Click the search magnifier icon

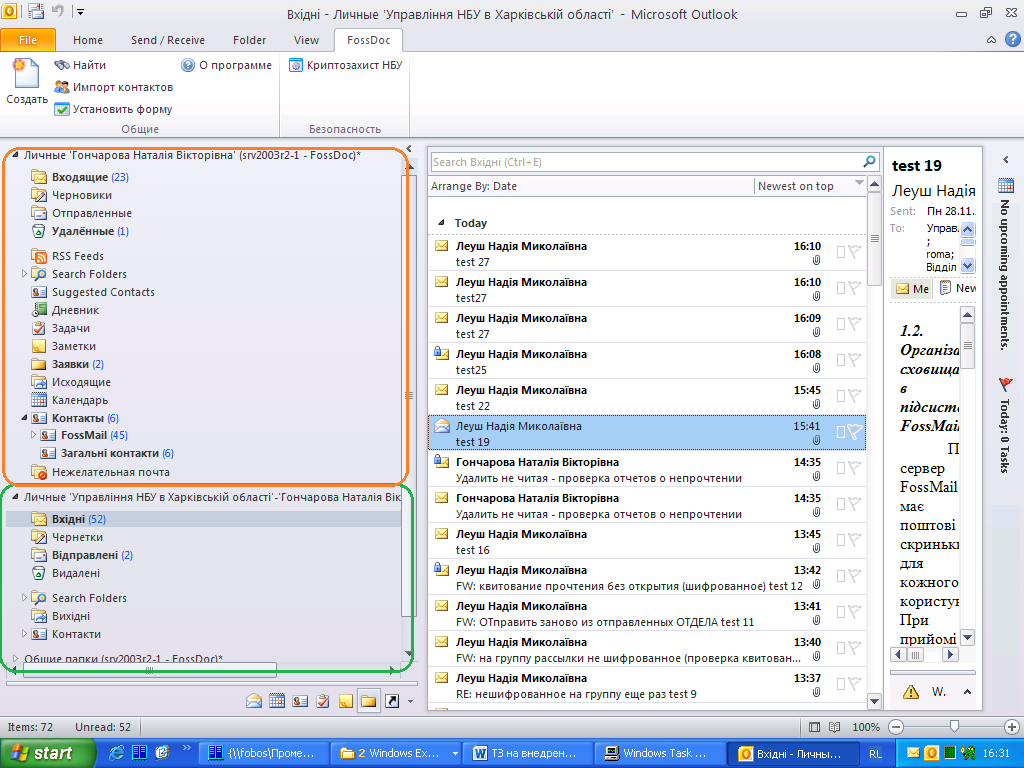click(869, 161)
